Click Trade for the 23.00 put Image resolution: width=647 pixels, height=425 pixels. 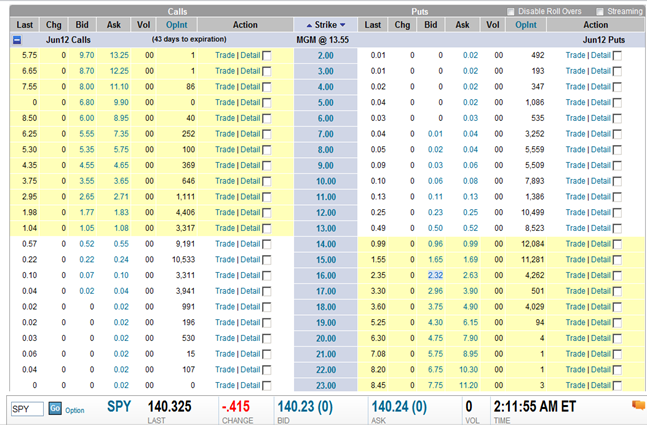pyautogui.click(x=575, y=385)
